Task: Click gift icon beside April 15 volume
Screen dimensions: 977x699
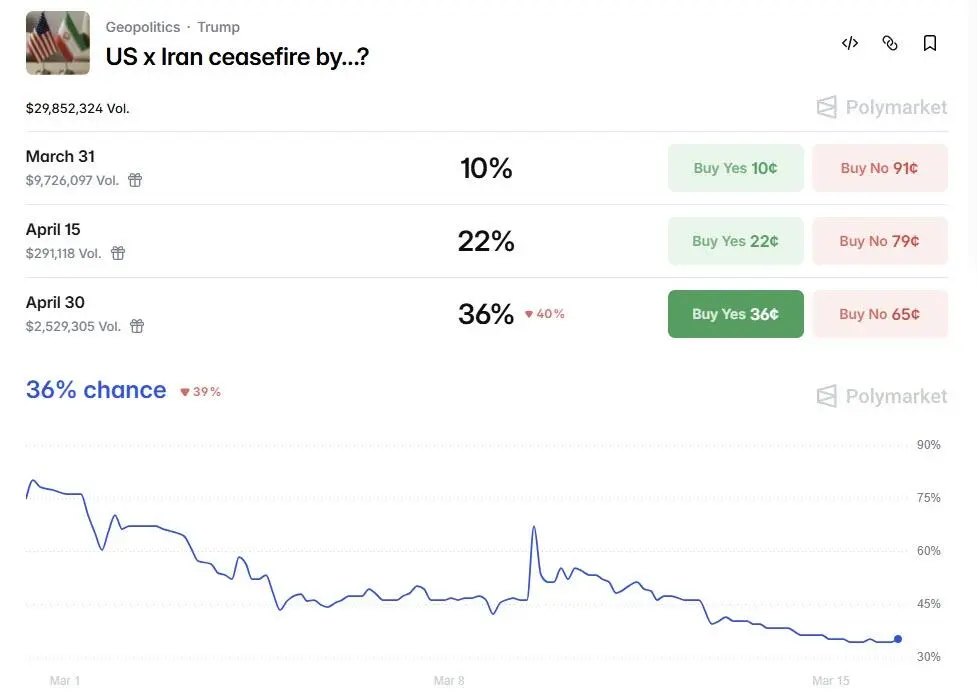Action: [x=118, y=253]
